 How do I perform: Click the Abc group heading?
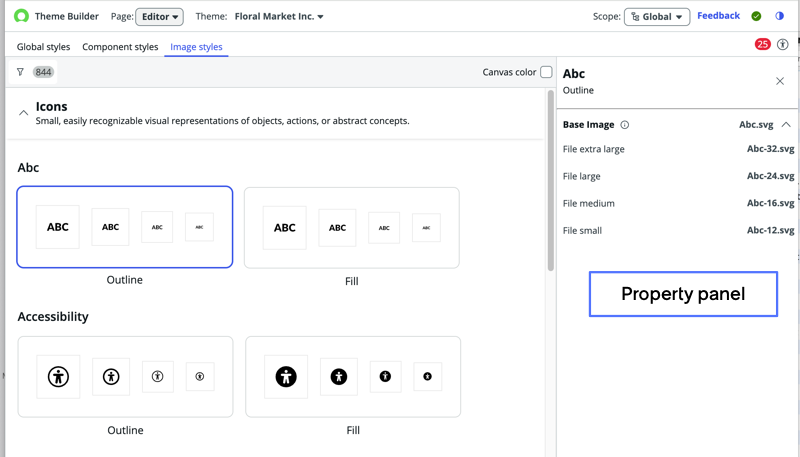tap(29, 168)
